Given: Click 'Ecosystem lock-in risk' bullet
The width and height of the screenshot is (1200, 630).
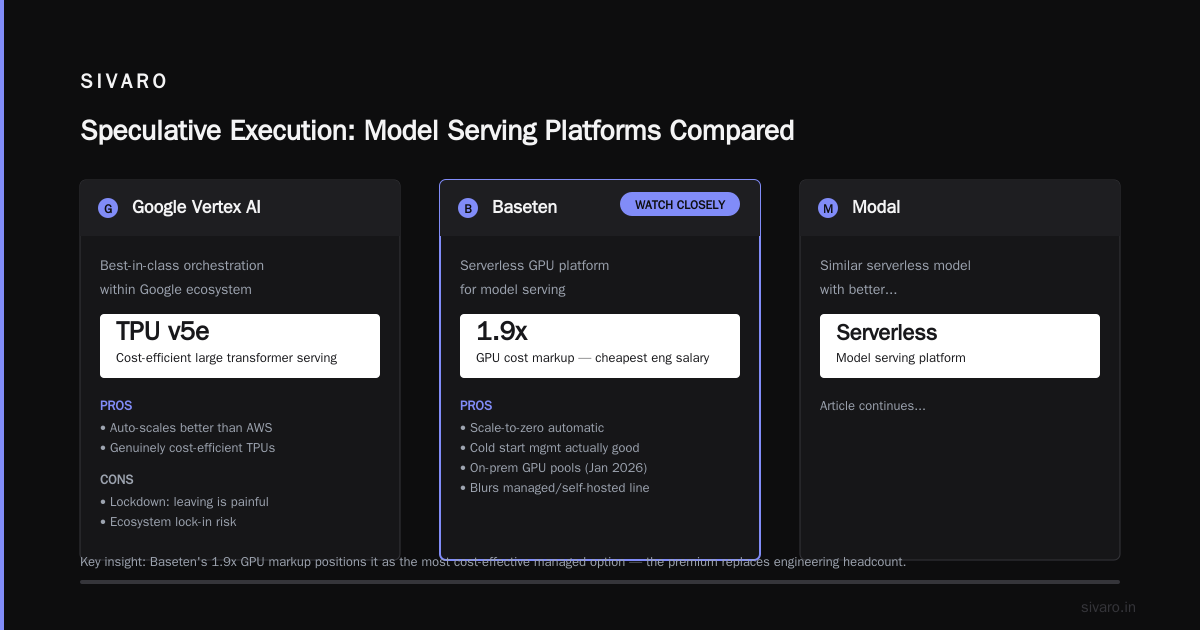Looking at the screenshot, I should [x=168, y=522].
